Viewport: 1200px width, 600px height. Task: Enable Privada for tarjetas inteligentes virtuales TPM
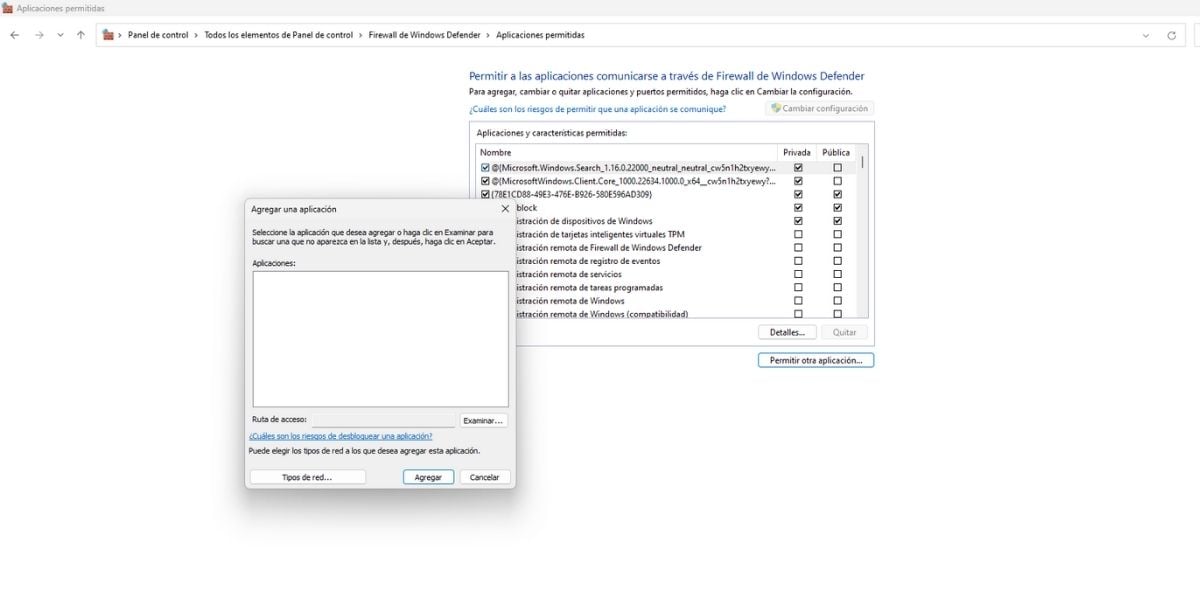(798, 234)
